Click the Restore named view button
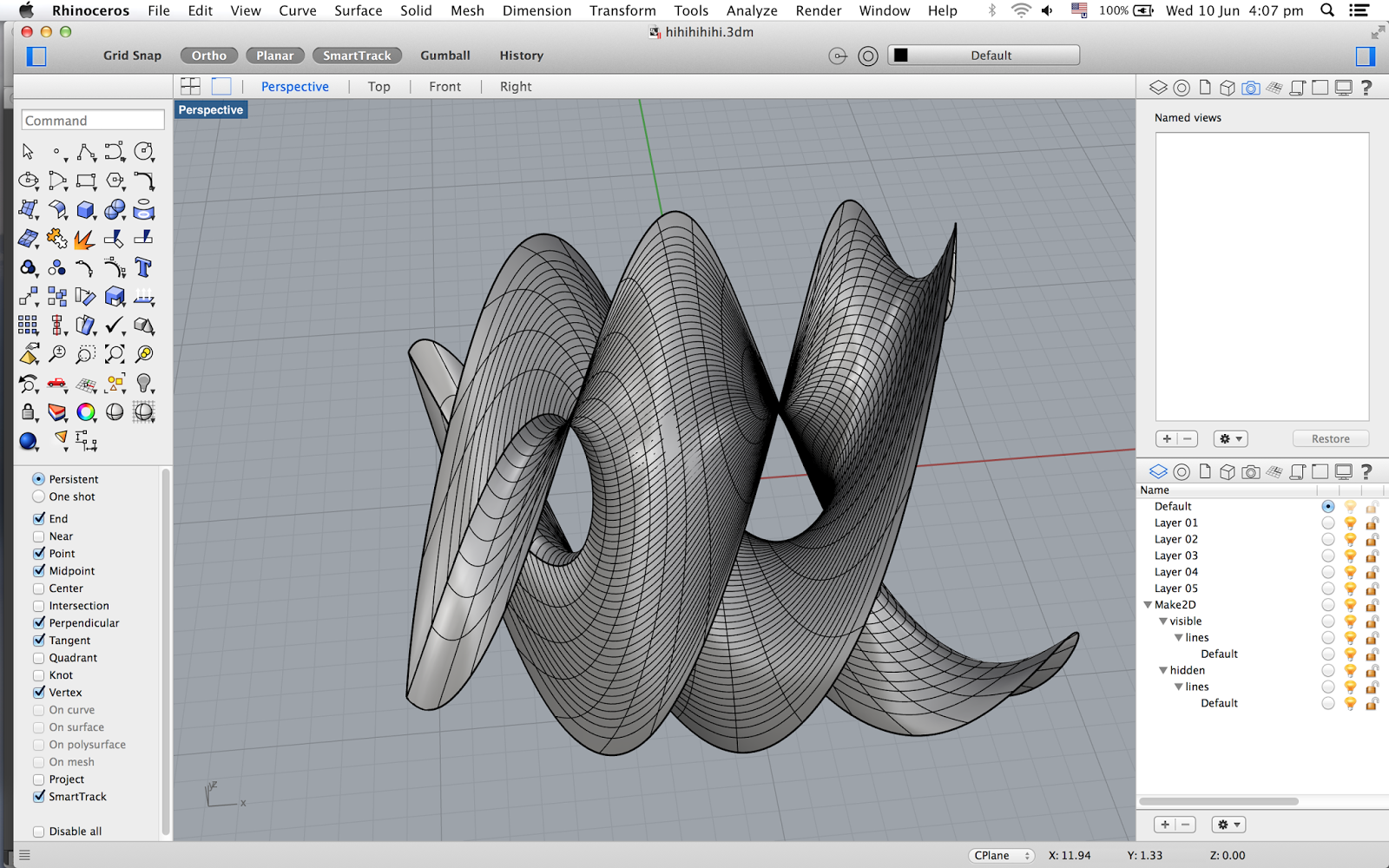The width and height of the screenshot is (1389, 868). pos(1331,438)
